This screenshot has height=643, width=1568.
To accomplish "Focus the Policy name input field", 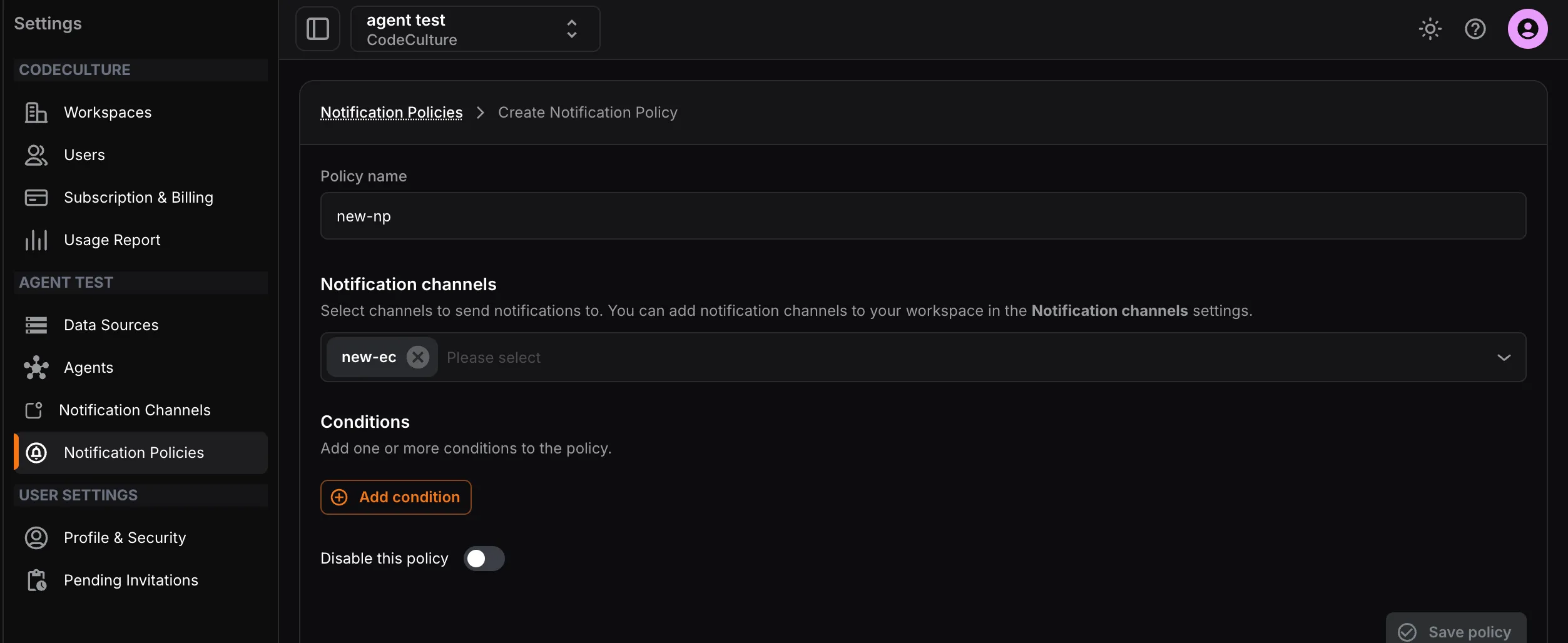I will [x=923, y=216].
